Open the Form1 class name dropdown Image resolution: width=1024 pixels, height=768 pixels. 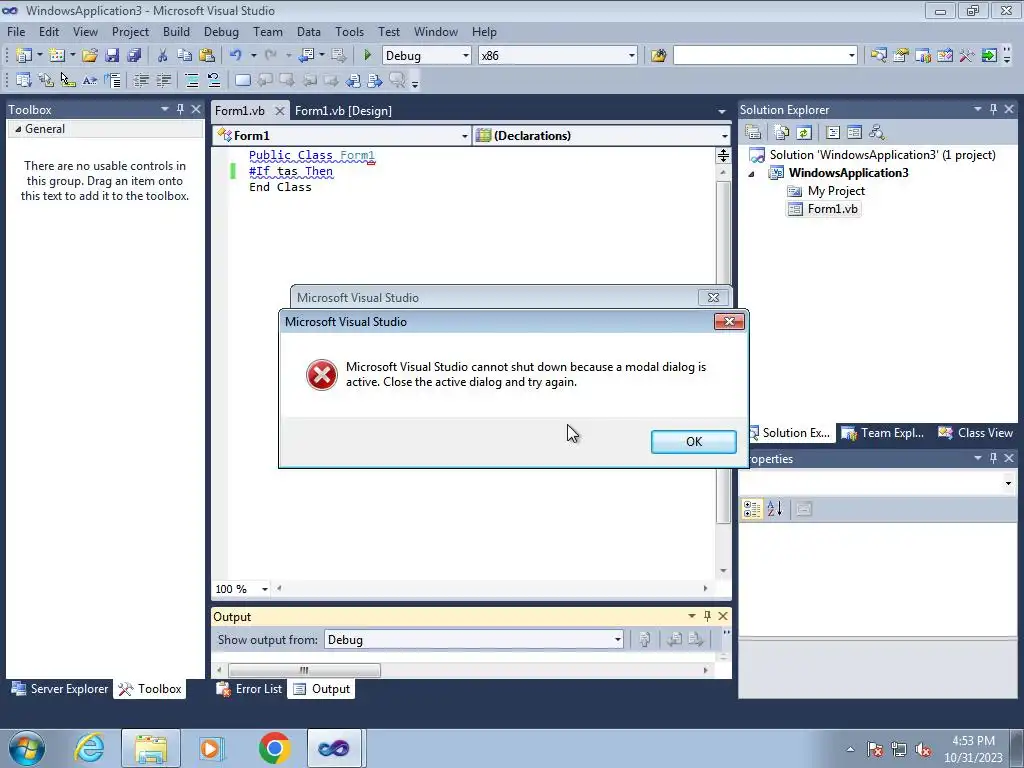point(464,136)
